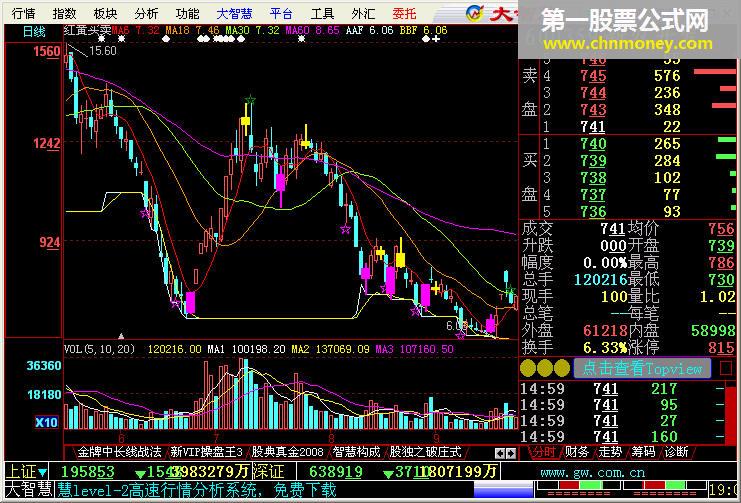Click the 1242 price axis value

click(x=47, y=143)
